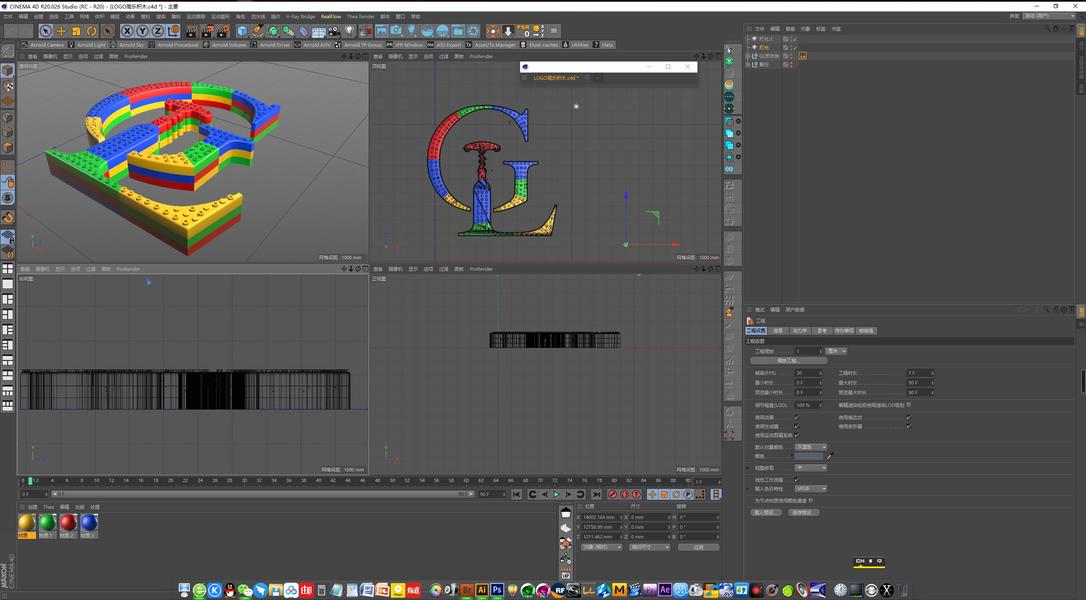Expand the third object row in Object Manager
Screen dimensions: 1086x600
(749, 55)
